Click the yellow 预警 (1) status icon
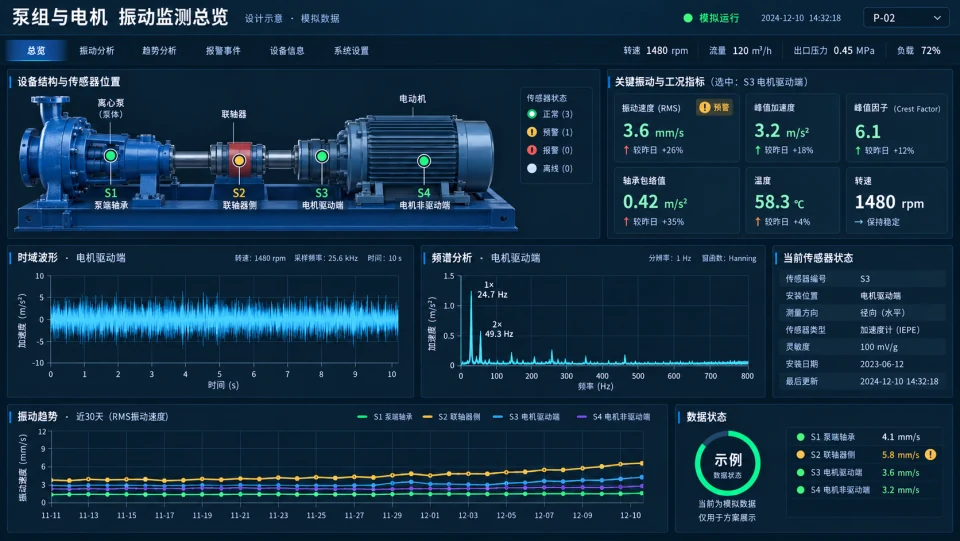Image resolution: width=960 pixels, height=541 pixels. (x=531, y=132)
